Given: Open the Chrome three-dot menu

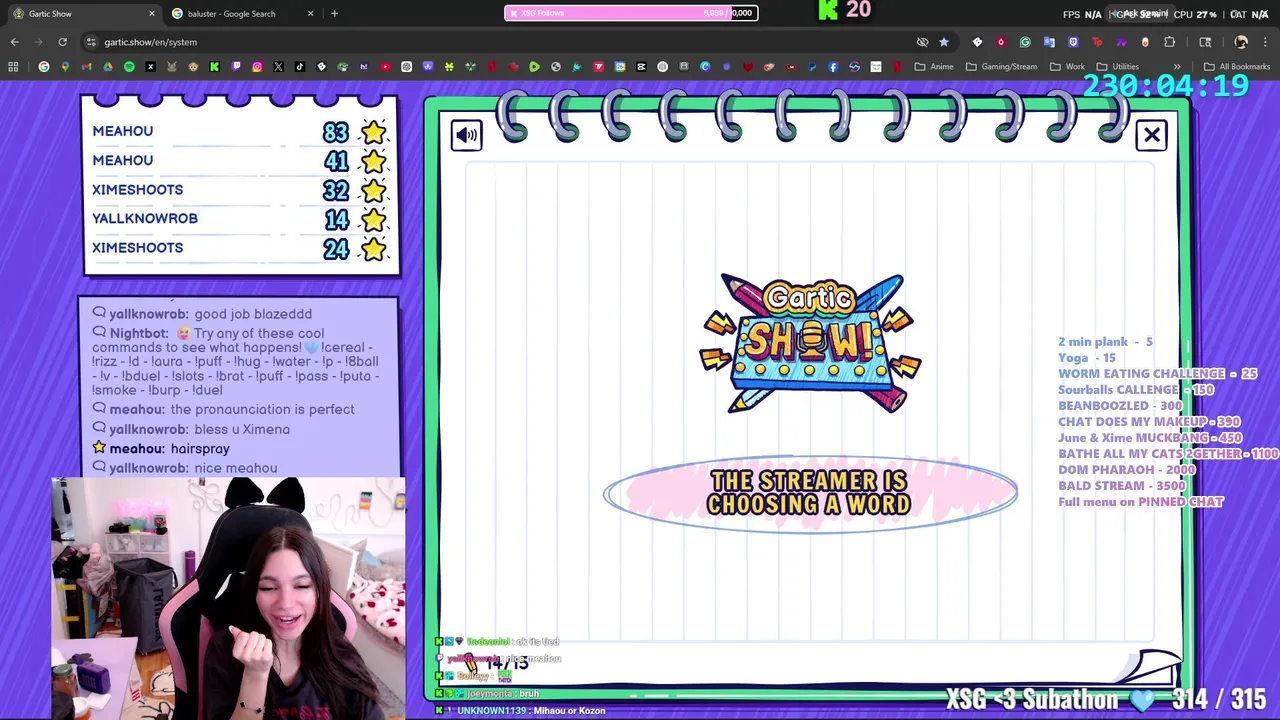Looking at the screenshot, I should click(x=1265, y=42).
